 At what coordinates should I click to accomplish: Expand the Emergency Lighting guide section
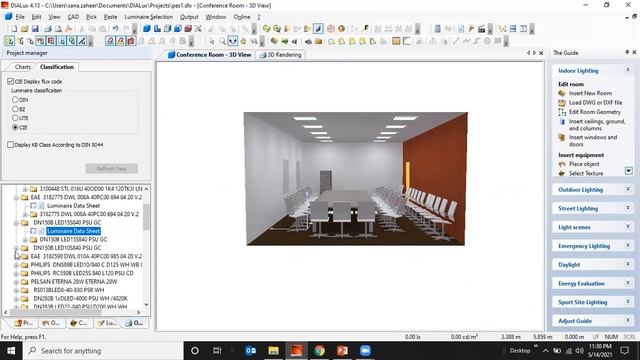click(628, 246)
